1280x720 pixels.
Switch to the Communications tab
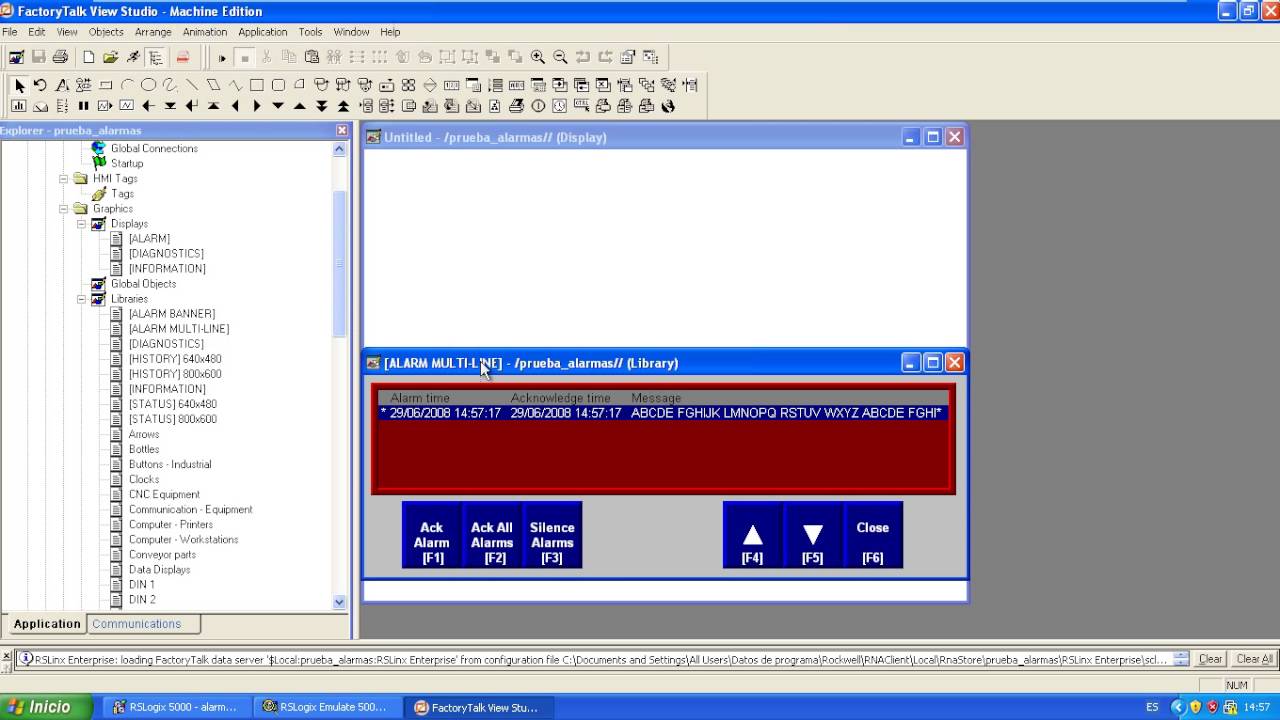tap(137, 624)
